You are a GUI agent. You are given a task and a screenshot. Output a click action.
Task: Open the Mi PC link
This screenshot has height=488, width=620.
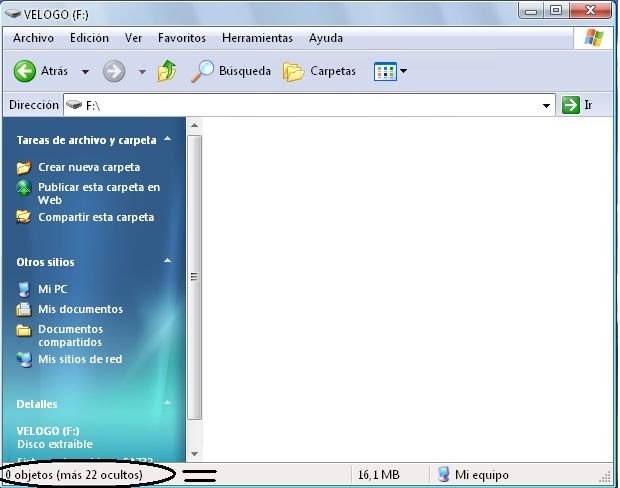coord(53,289)
